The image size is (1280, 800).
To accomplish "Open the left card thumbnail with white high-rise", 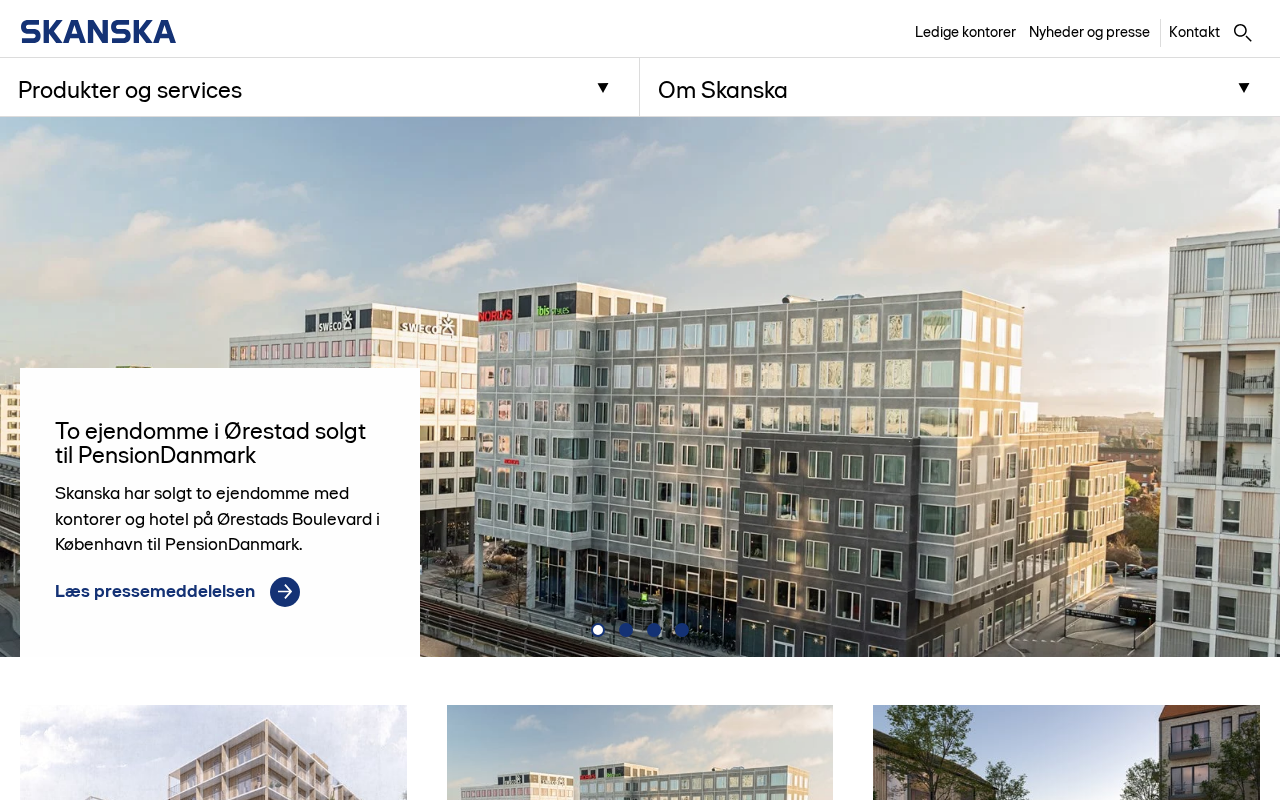I will [213, 752].
